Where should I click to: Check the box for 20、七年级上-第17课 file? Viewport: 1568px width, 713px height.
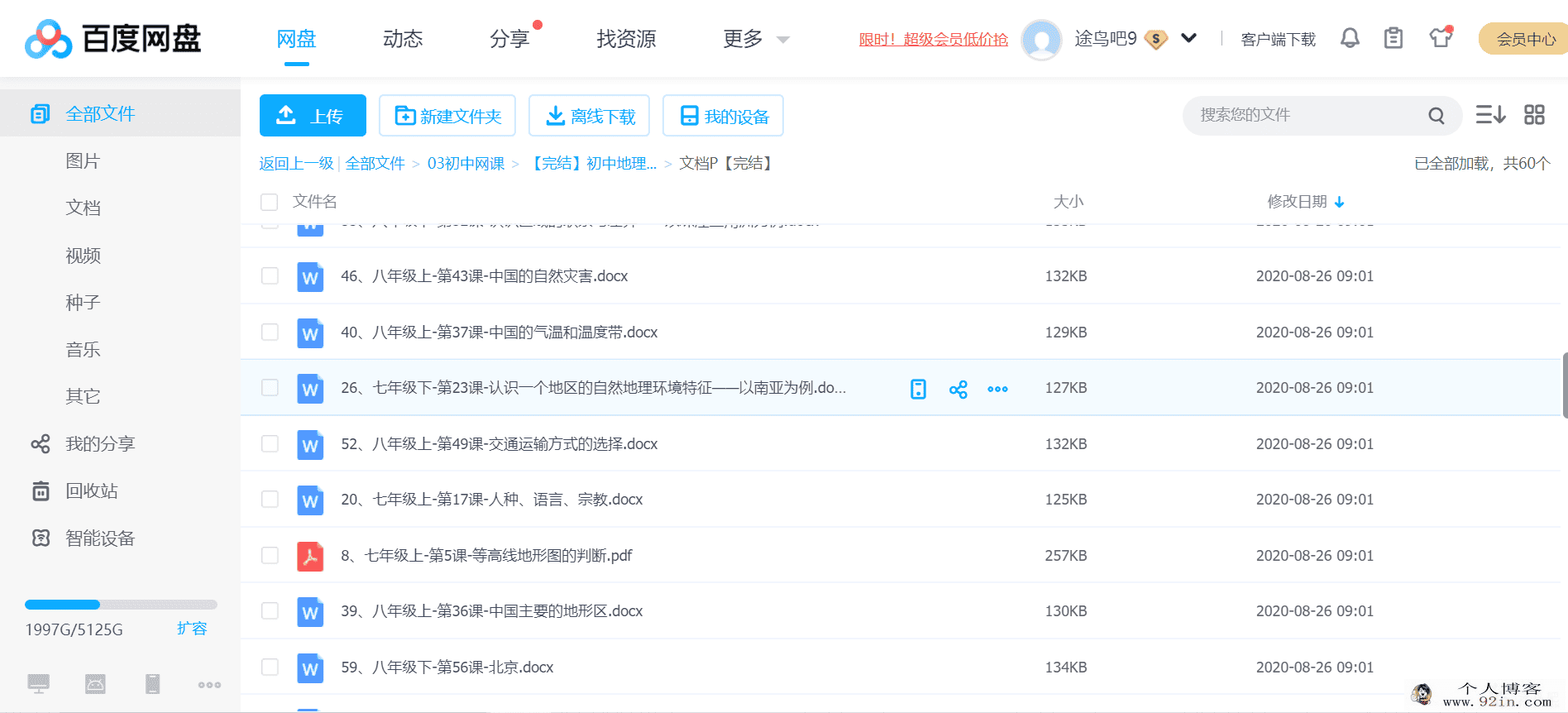point(270,499)
